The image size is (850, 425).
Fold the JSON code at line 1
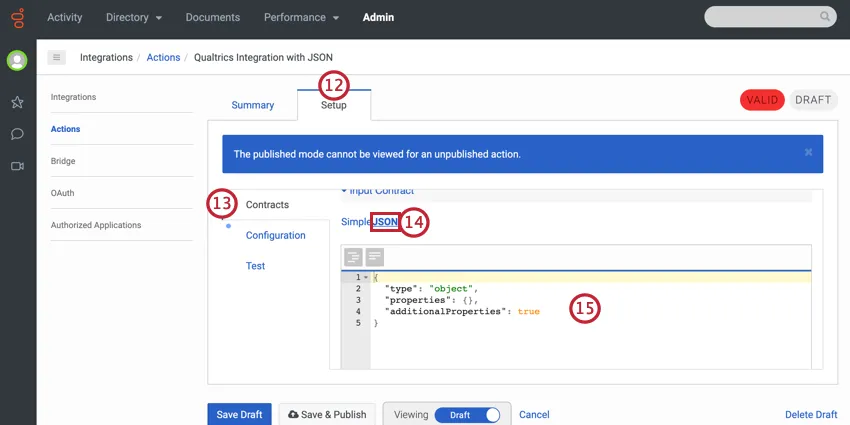tap(366, 277)
